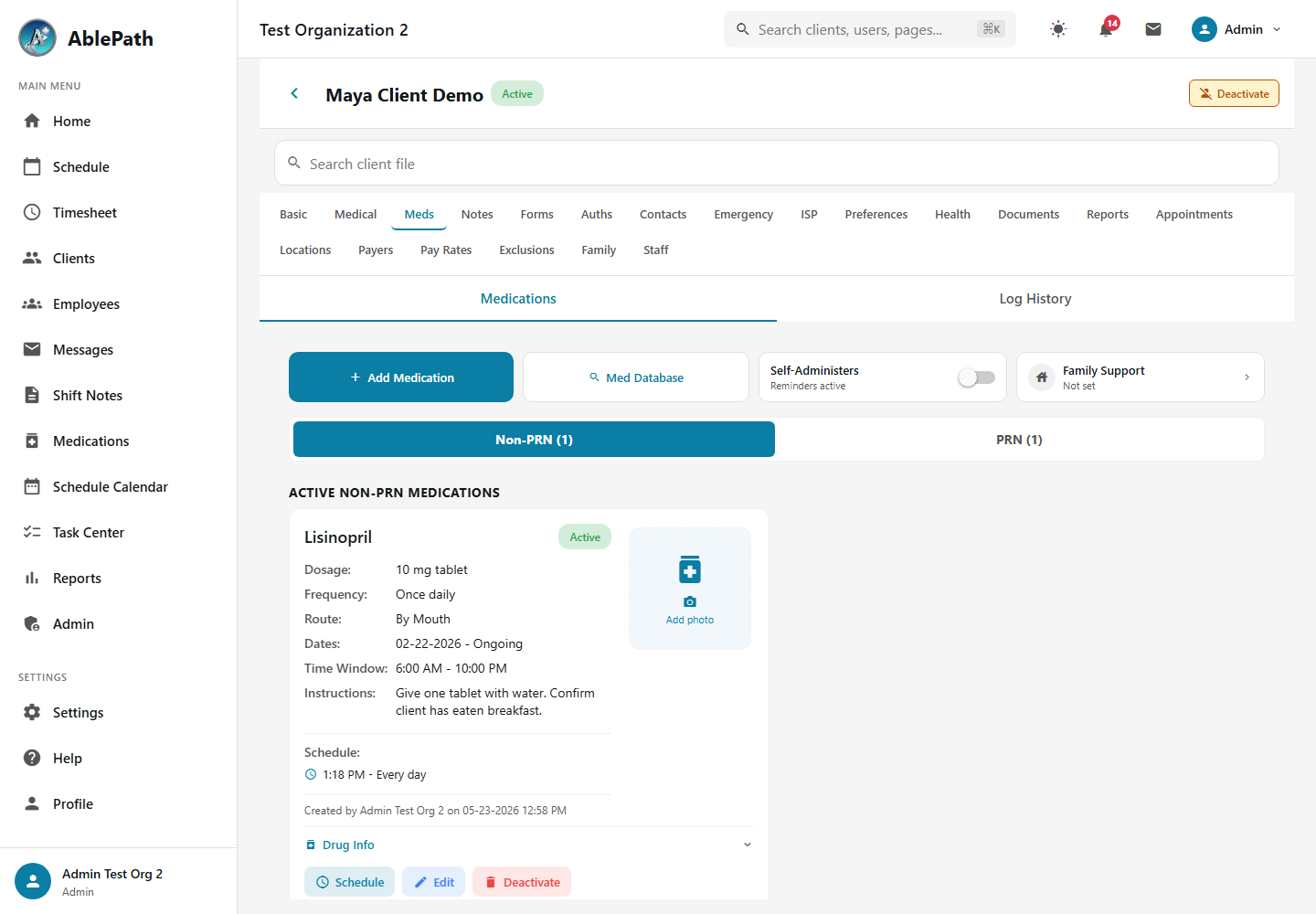
Task: Open notifications bell with 14 badge
Action: pyautogui.click(x=1107, y=28)
